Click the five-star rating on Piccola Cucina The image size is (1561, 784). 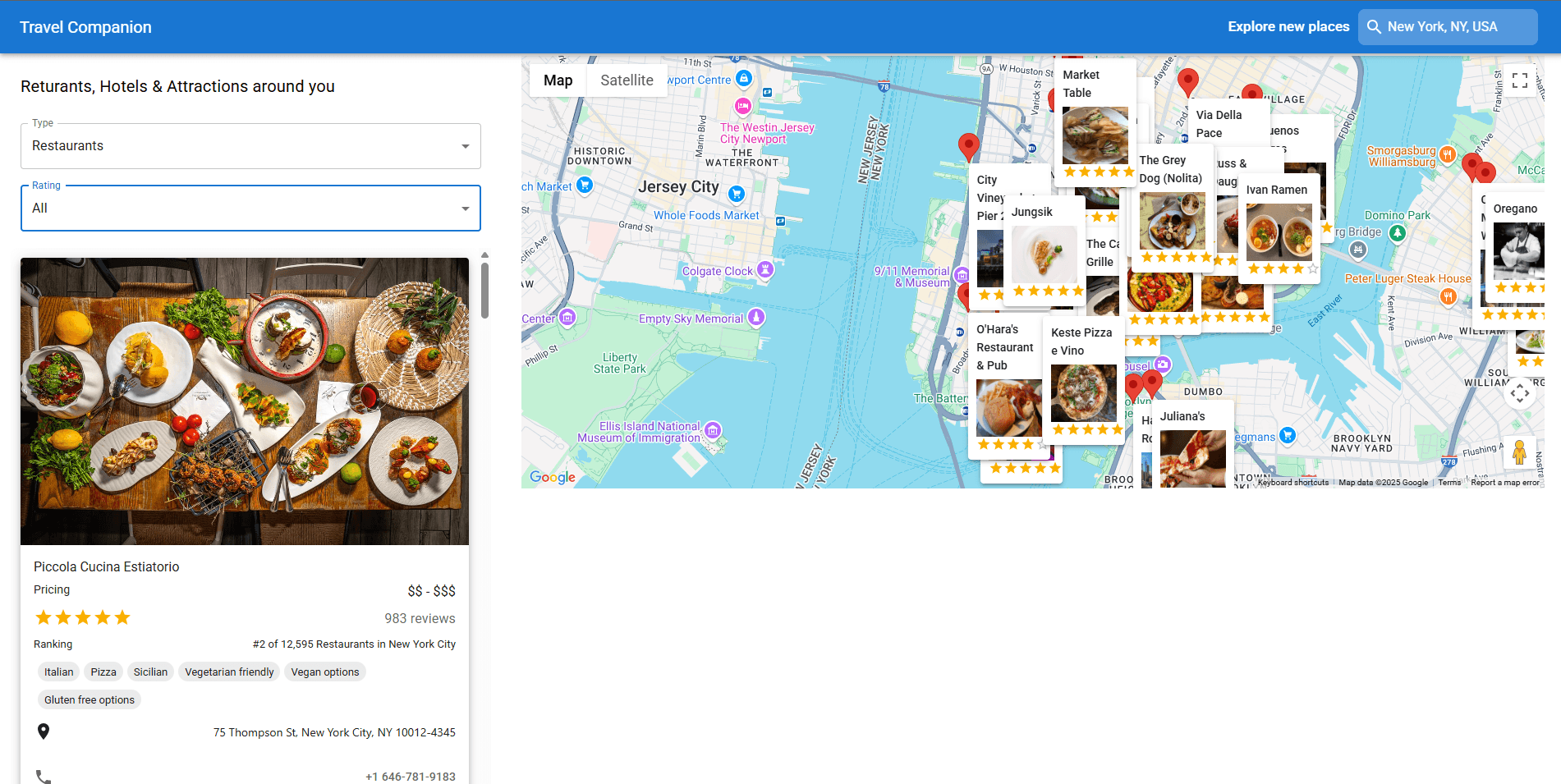pos(83,617)
